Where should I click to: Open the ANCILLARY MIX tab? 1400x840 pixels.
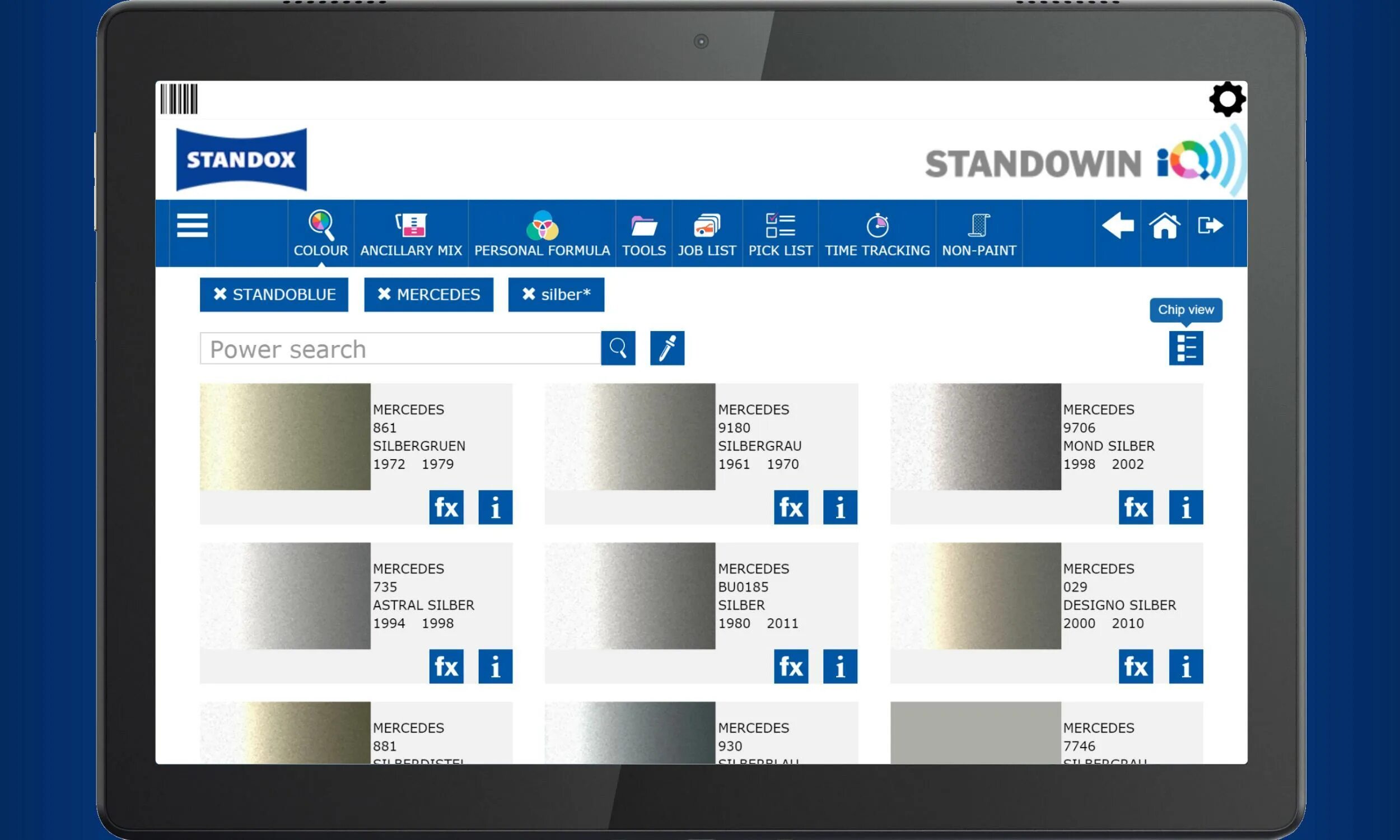tap(411, 234)
